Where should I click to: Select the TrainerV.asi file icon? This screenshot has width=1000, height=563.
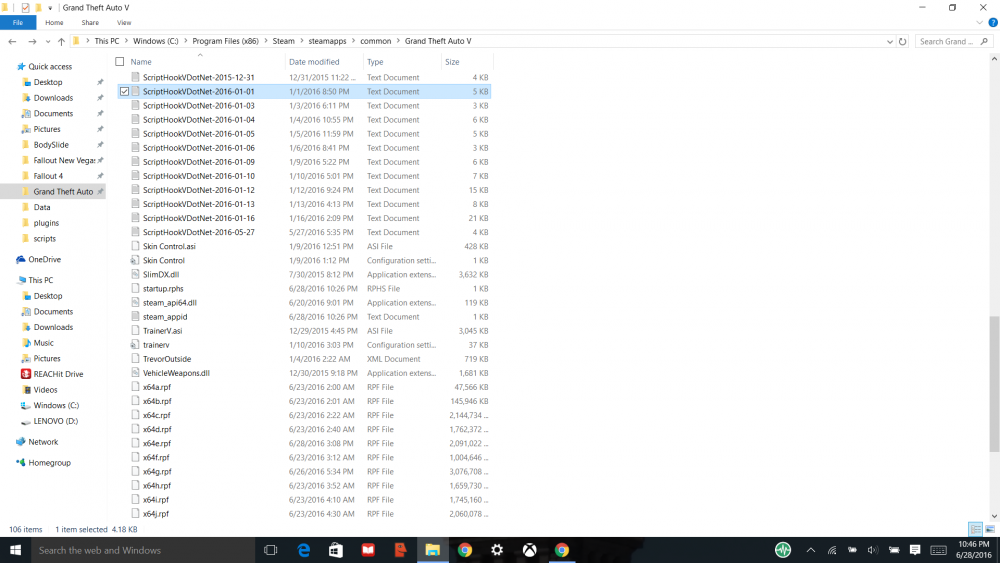tap(135, 330)
